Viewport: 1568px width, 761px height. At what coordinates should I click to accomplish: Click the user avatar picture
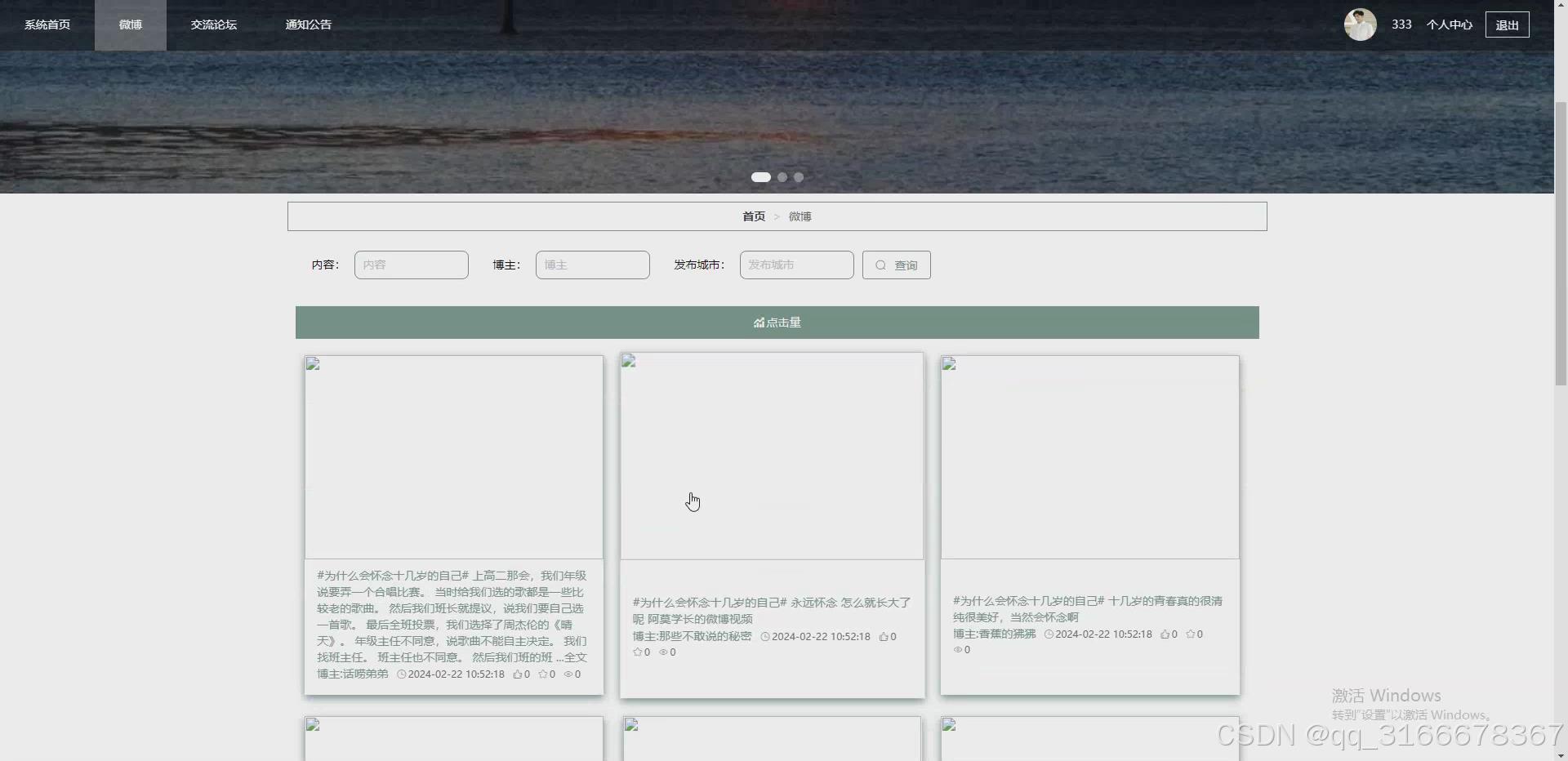click(x=1361, y=24)
